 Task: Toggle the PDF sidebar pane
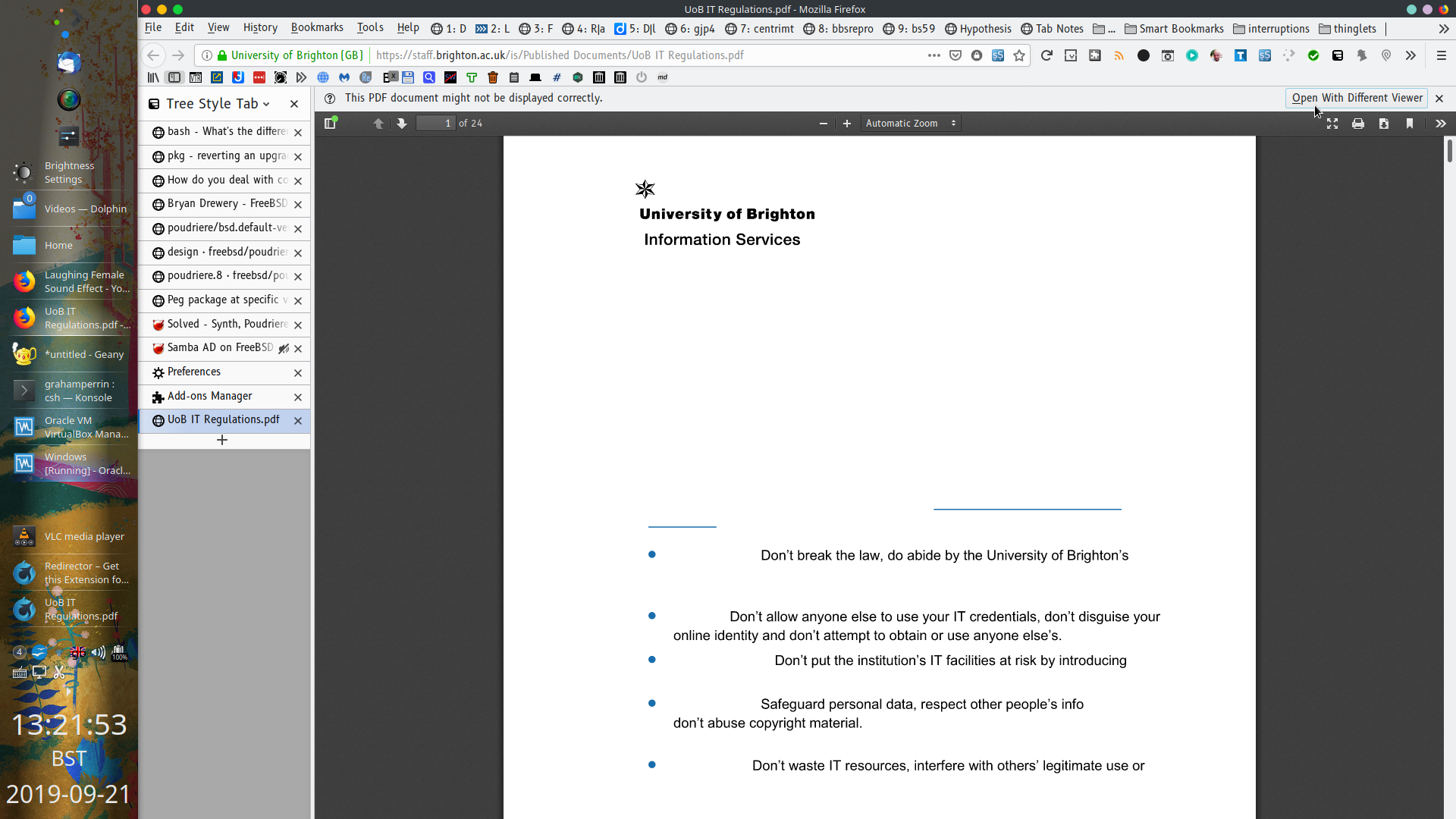pyautogui.click(x=331, y=123)
